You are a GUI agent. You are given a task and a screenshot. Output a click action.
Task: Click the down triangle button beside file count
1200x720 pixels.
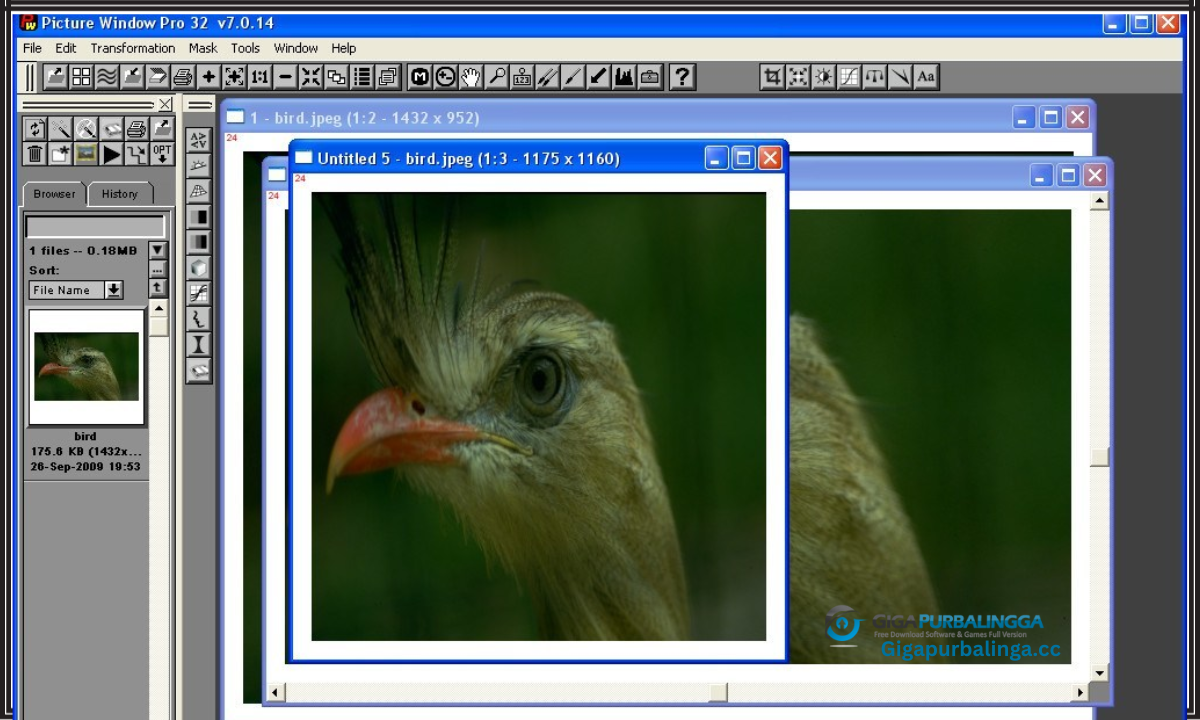coord(158,250)
